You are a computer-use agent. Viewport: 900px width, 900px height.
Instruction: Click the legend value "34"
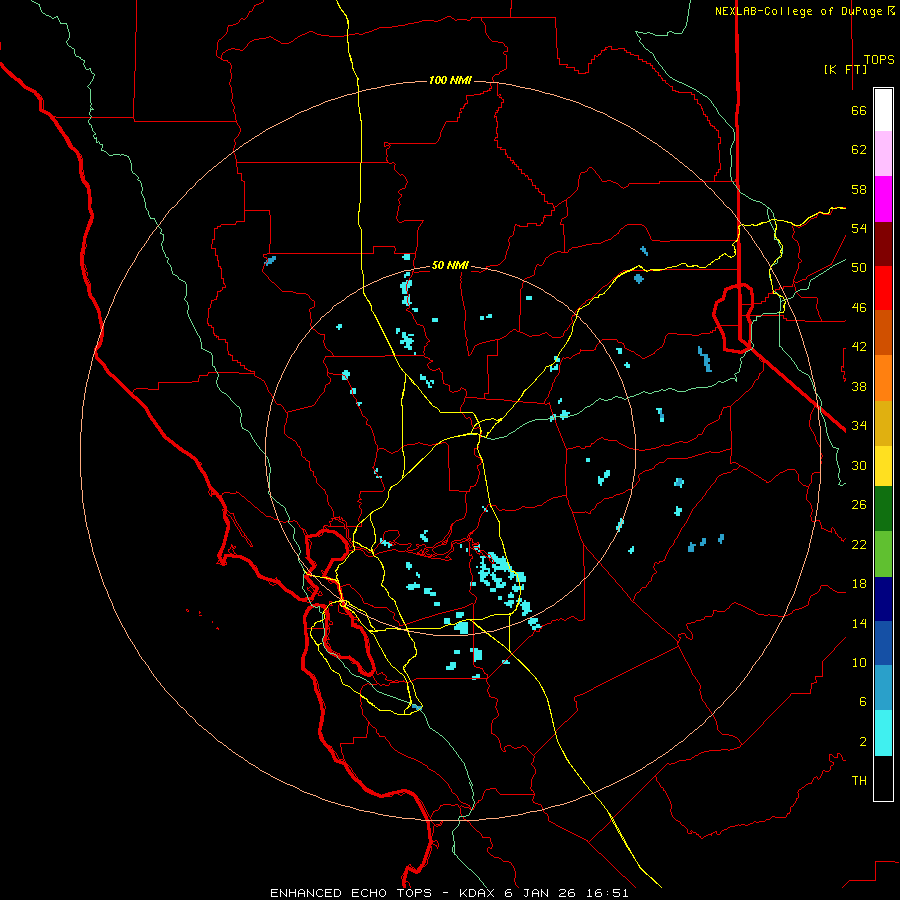tap(859, 426)
